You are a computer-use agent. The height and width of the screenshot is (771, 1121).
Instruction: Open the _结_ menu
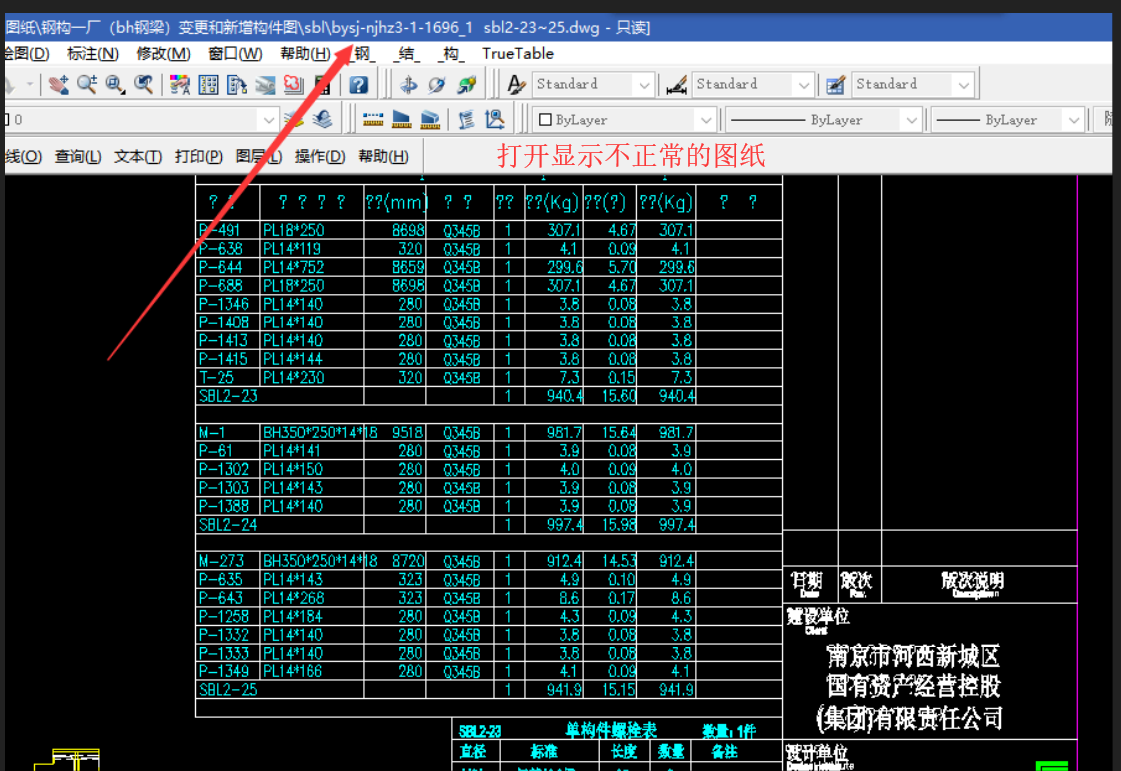pyautogui.click(x=406, y=54)
